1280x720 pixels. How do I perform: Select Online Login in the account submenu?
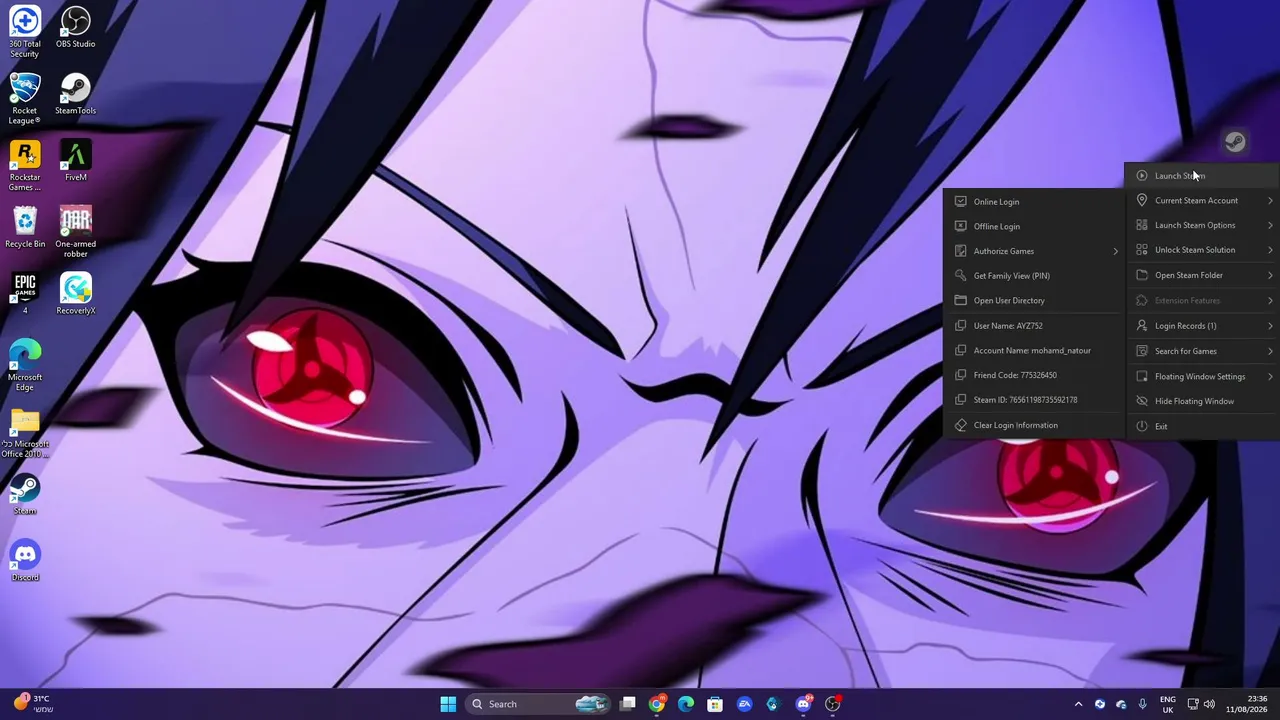pyautogui.click(x=1033, y=201)
